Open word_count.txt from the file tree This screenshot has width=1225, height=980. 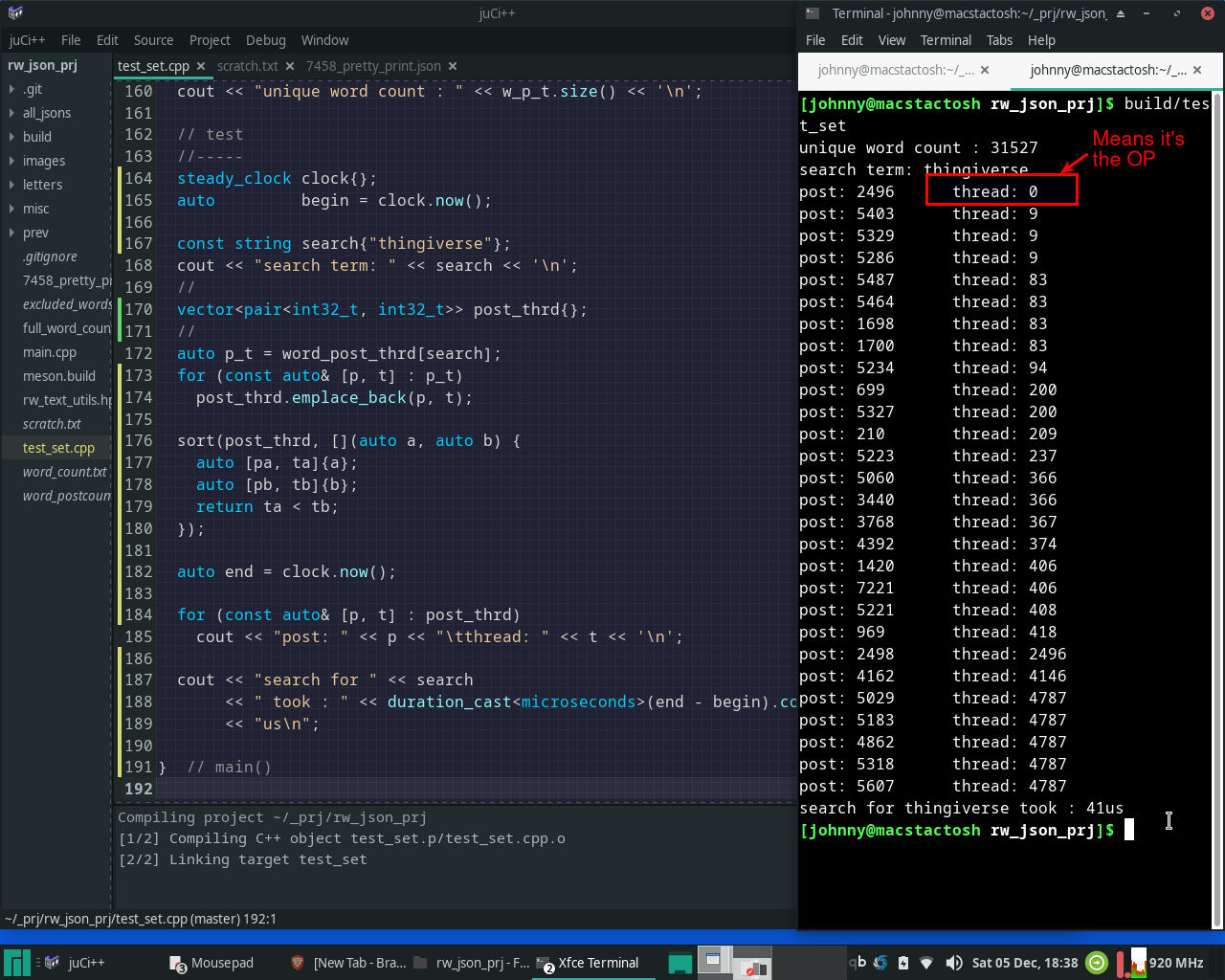tap(65, 472)
